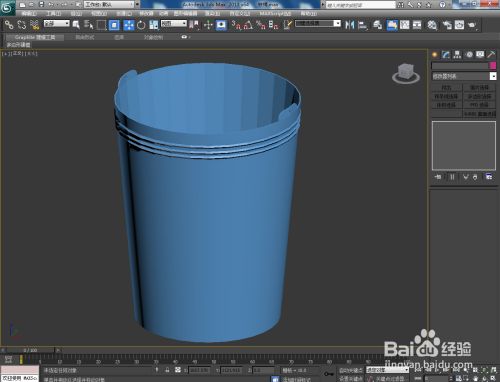Click the Auto Key button
The image size is (500, 382).
pyautogui.click(x=351, y=370)
